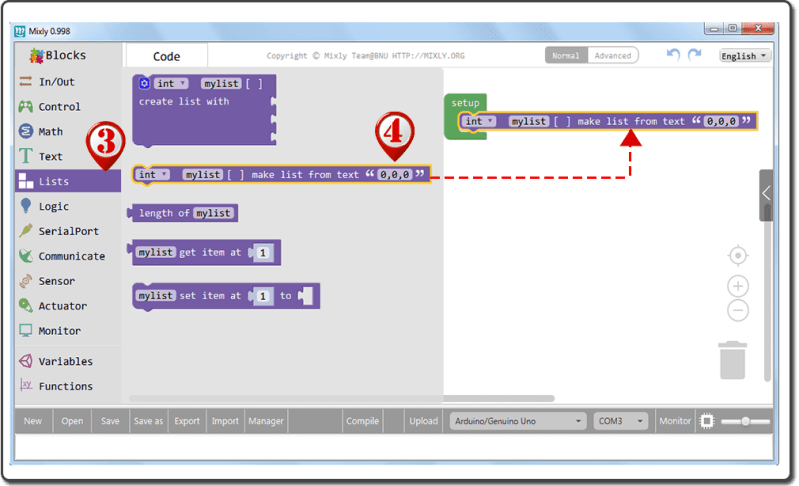
Task: Click the undo arrow icon
Action: coord(673,55)
